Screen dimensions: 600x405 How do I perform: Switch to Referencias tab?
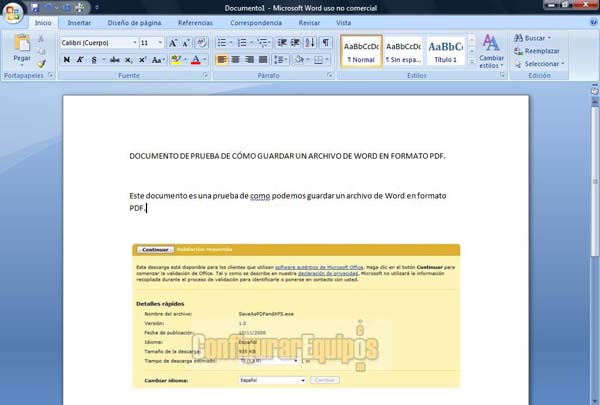click(x=195, y=23)
